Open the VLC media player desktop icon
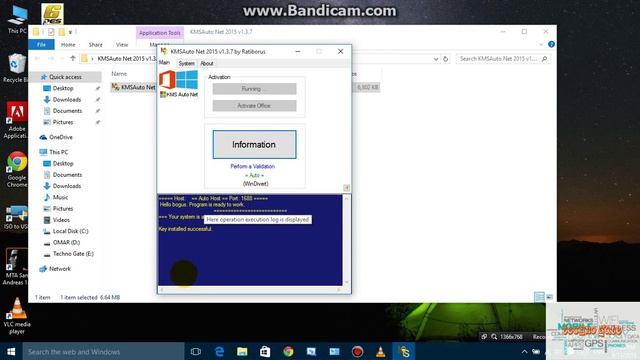This screenshot has width=640, height=360. [17, 316]
